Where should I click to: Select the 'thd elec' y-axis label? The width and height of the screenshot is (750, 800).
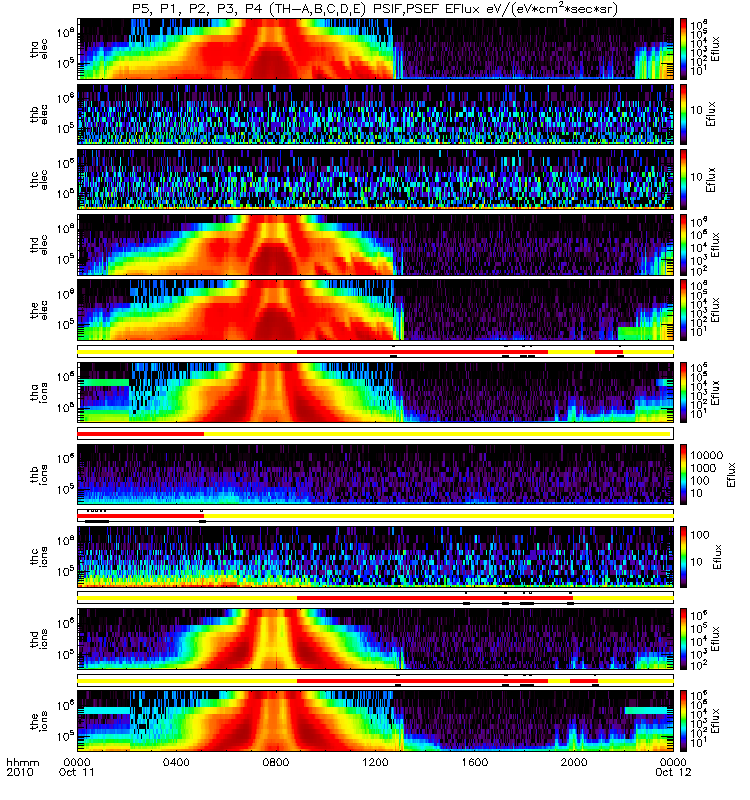point(38,244)
